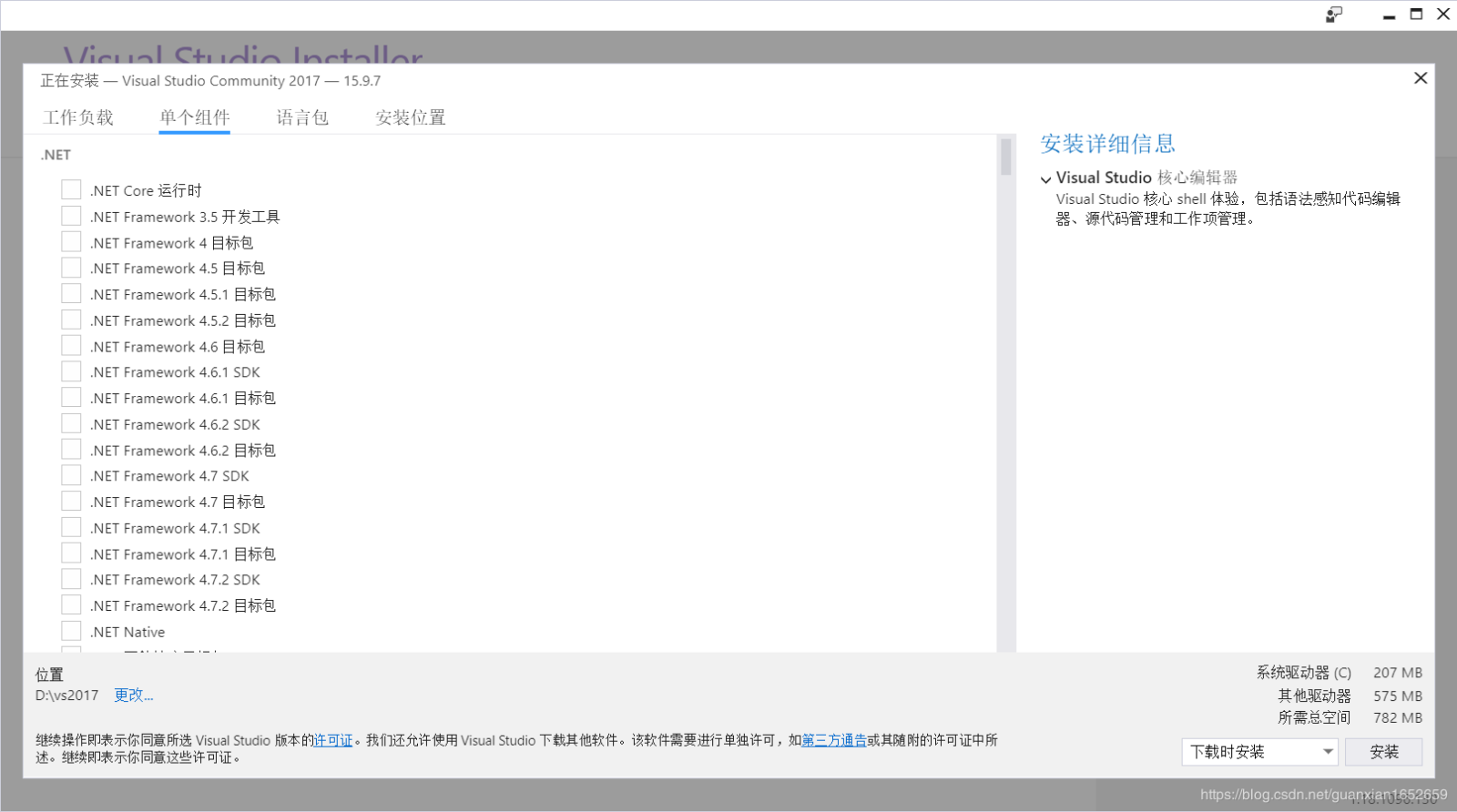Screen dimensions: 1457x812
Task: Close the Visual Studio Installer window
Action: click(x=1443, y=15)
